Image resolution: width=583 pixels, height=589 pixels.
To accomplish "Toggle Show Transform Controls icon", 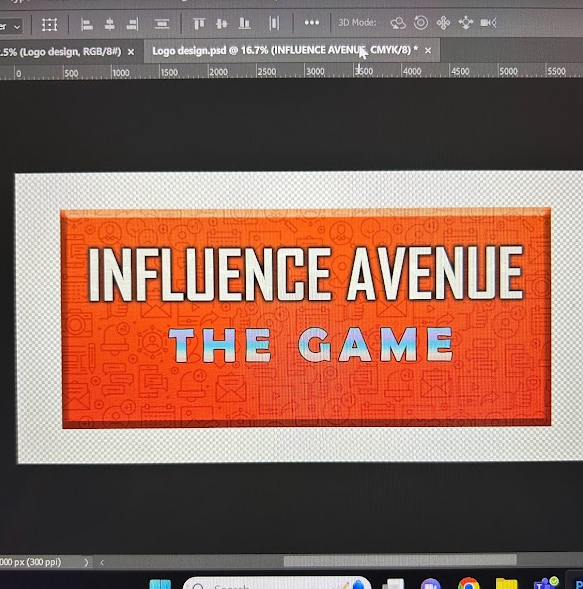I will 50,25.
